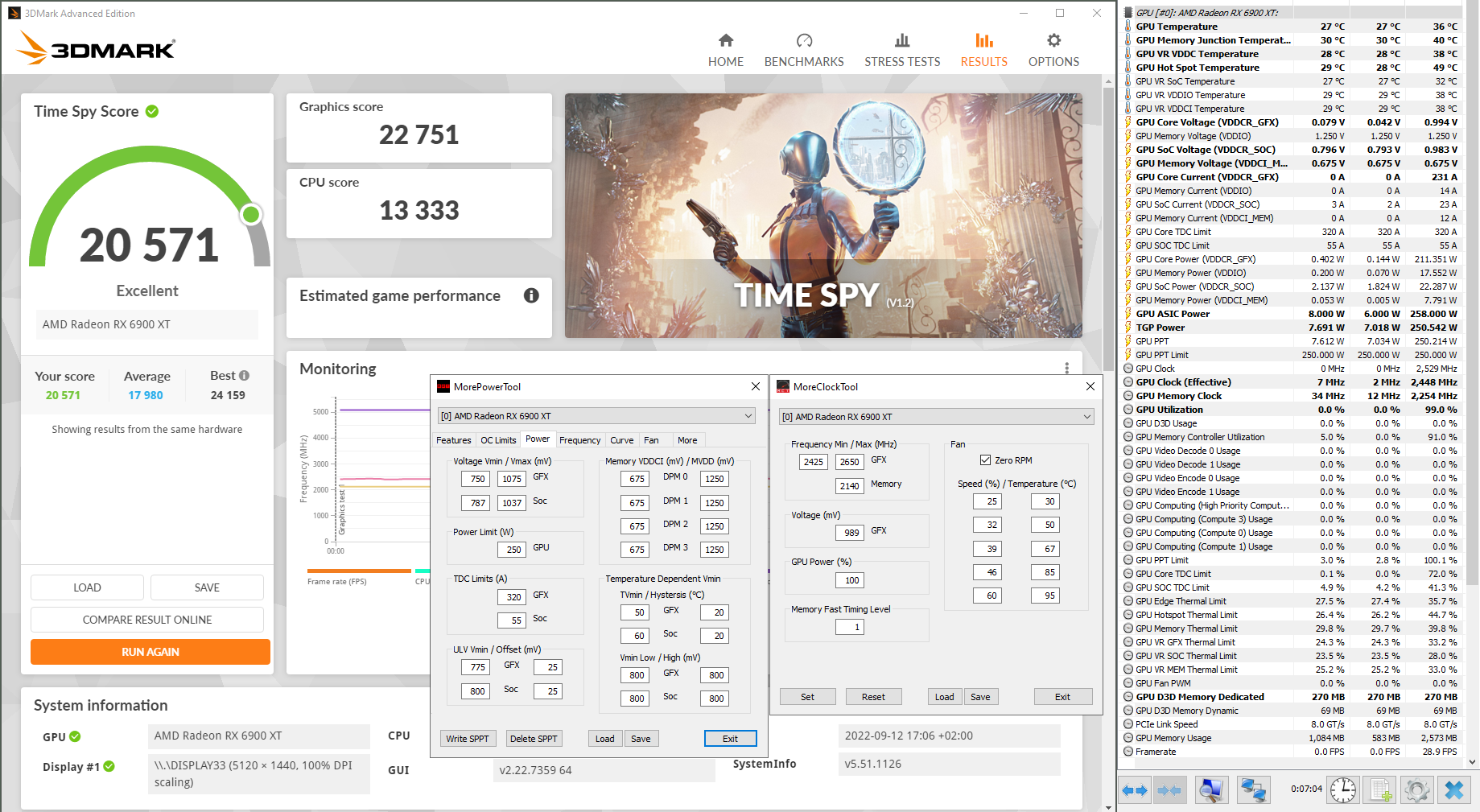Image resolution: width=1480 pixels, height=812 pixels.
Task: Open the OPTIONS section
Action: click(x=1053, y=50)
